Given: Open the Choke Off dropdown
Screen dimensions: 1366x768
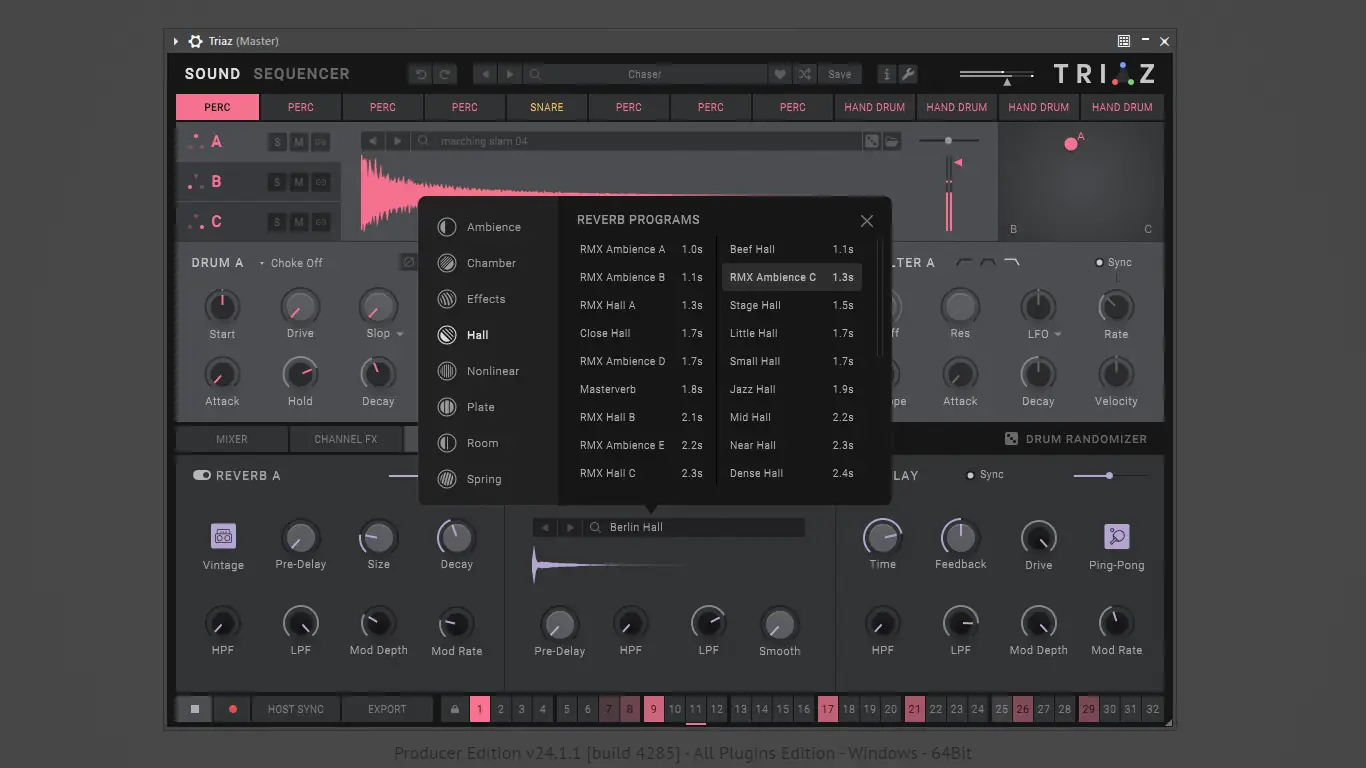Looking at the screenshot, I should coord(291,263).
